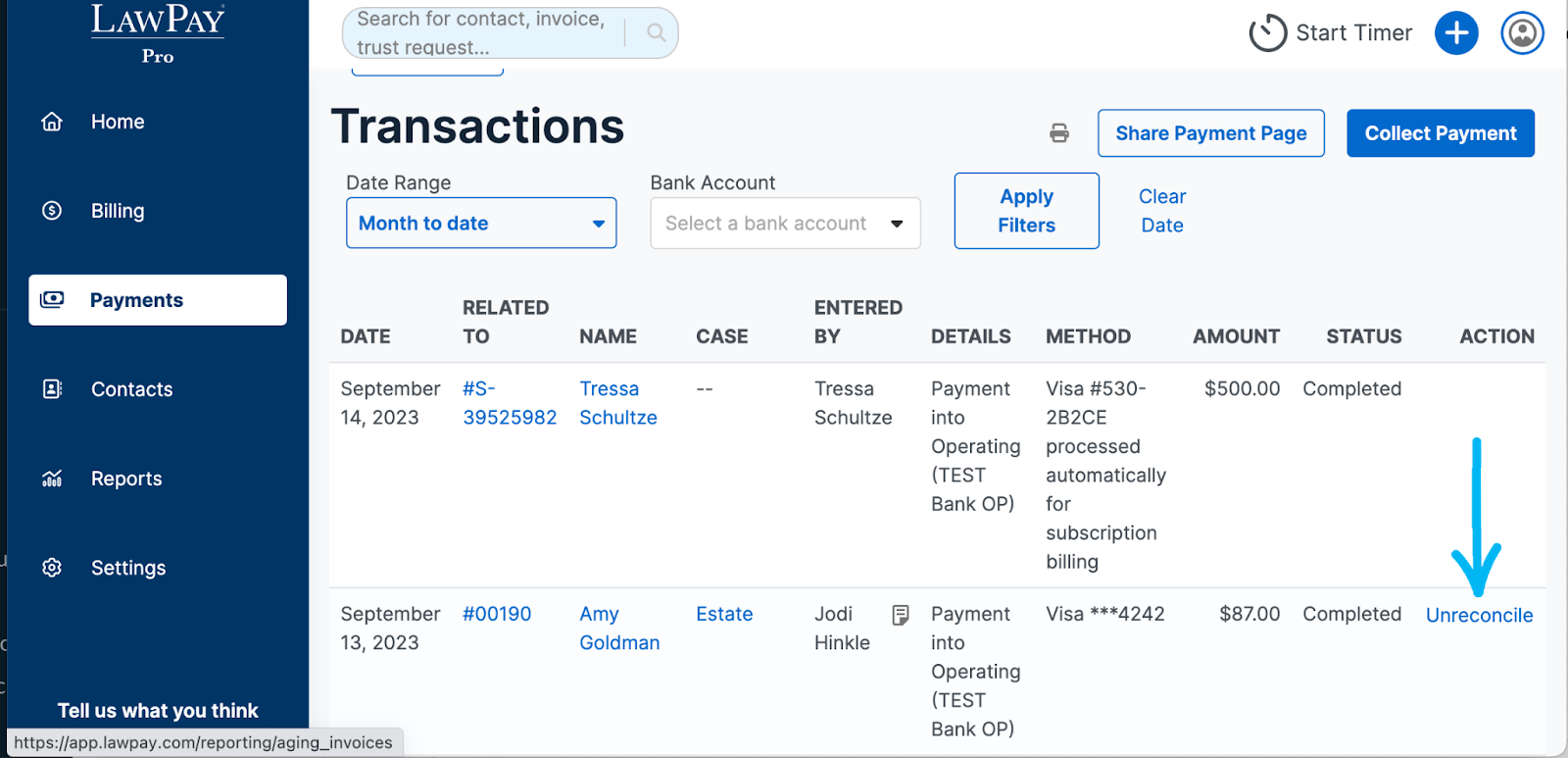1568x758 pixels.
Task: Click the Reports chart icon
Action: pyautogui.click(x=52, y=479)
